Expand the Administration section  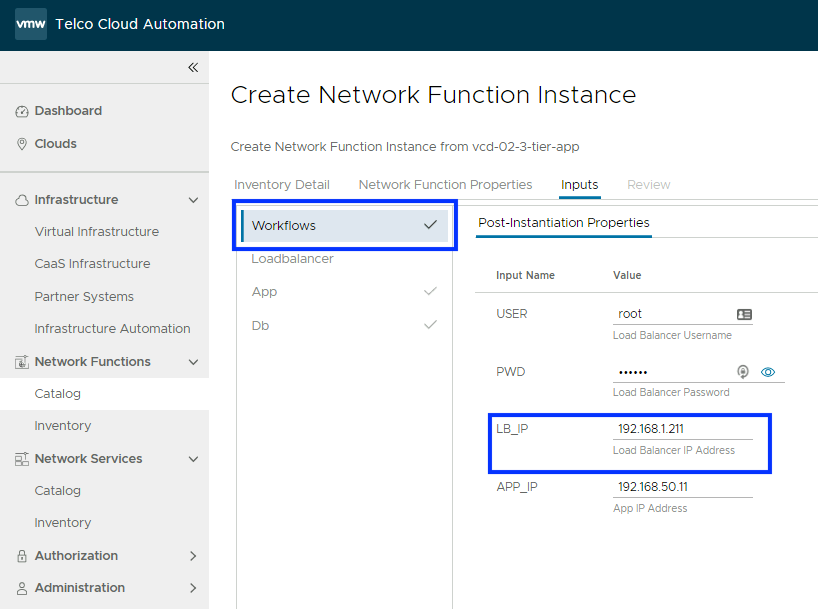tap(193, 588)
